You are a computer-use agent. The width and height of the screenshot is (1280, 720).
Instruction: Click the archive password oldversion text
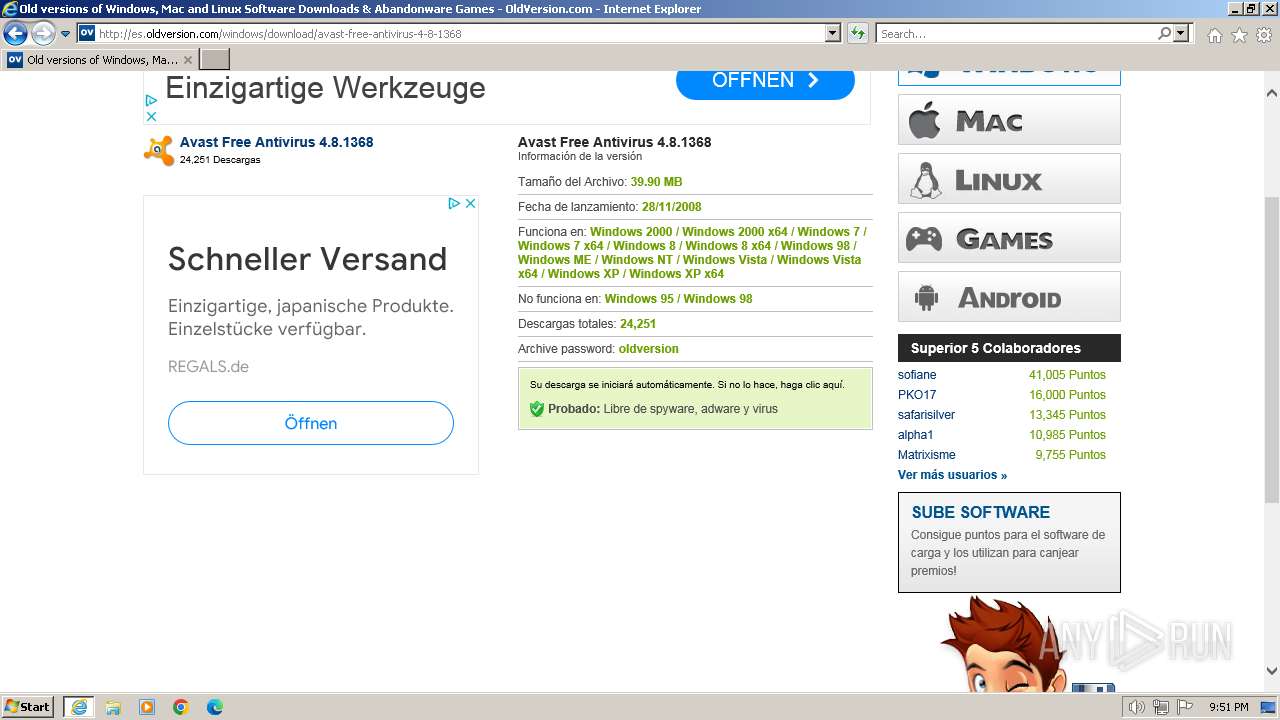pos(648,349)
